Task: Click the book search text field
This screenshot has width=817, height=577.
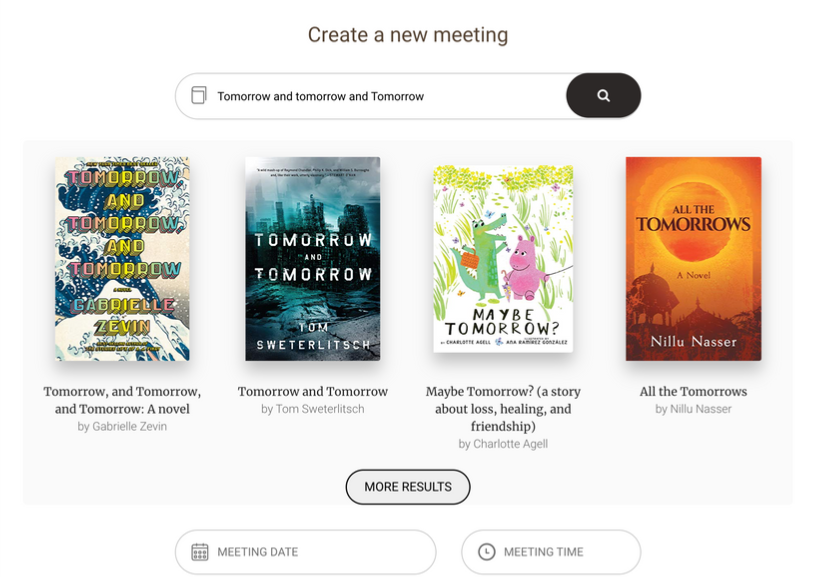Action: pos(385,96)
